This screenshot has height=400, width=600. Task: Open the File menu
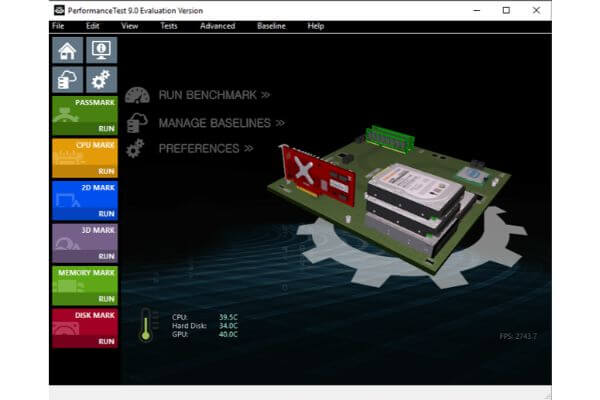coord(58,26)
